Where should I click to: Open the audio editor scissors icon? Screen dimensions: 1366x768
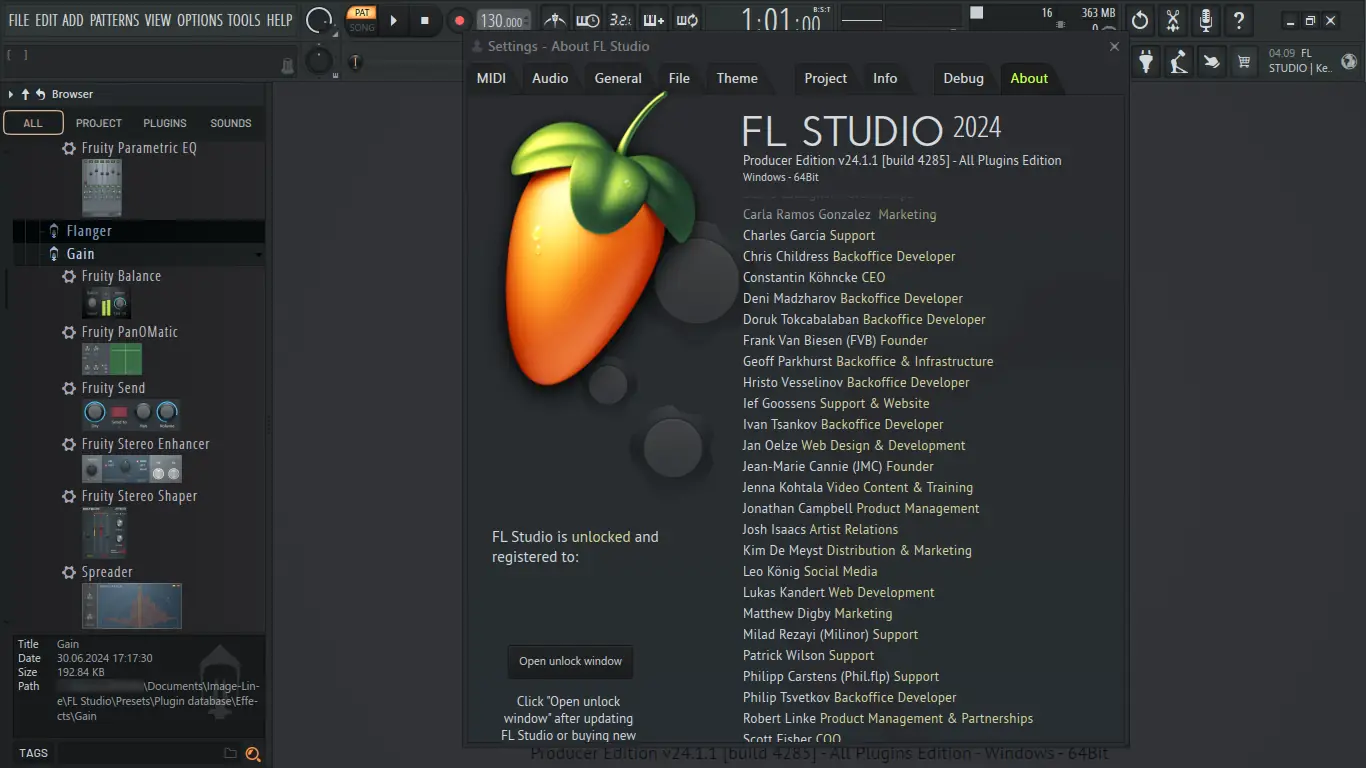click(1173, 20)
